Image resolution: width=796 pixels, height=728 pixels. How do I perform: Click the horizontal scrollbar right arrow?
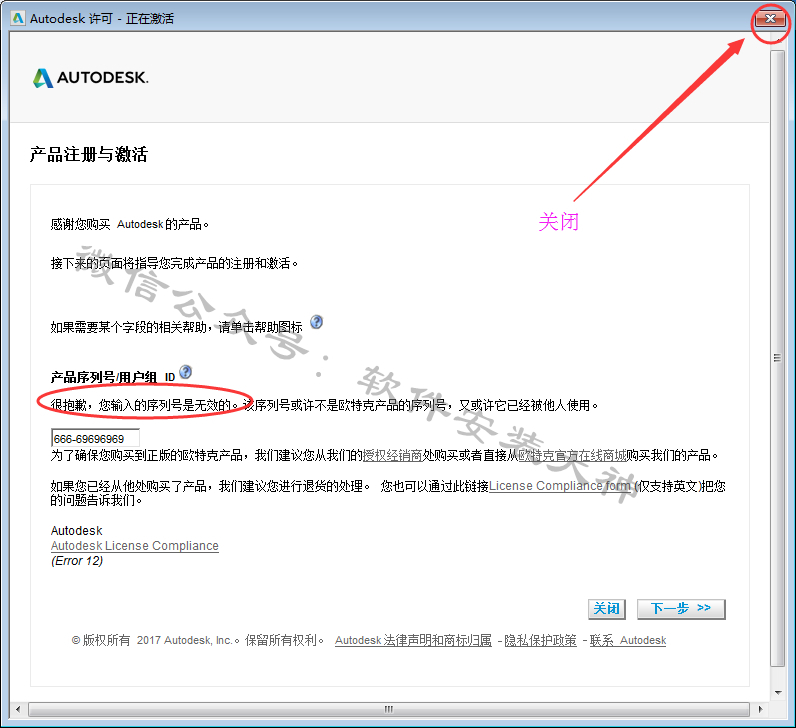click(x=760, y=709)
